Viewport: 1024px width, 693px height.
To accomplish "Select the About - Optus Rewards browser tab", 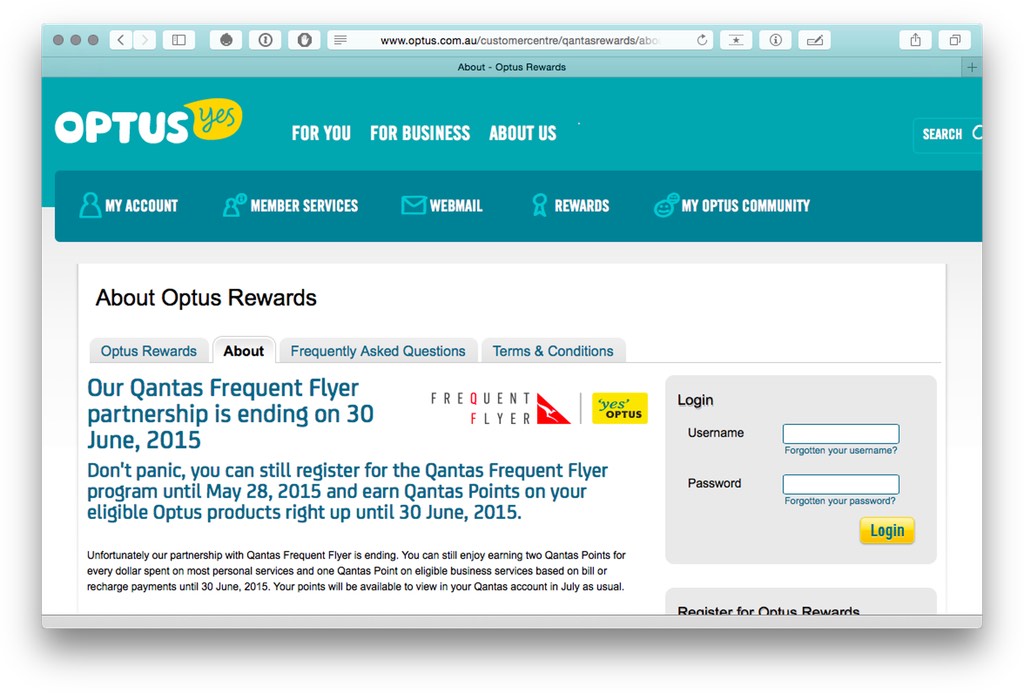I will coord(511,67).
